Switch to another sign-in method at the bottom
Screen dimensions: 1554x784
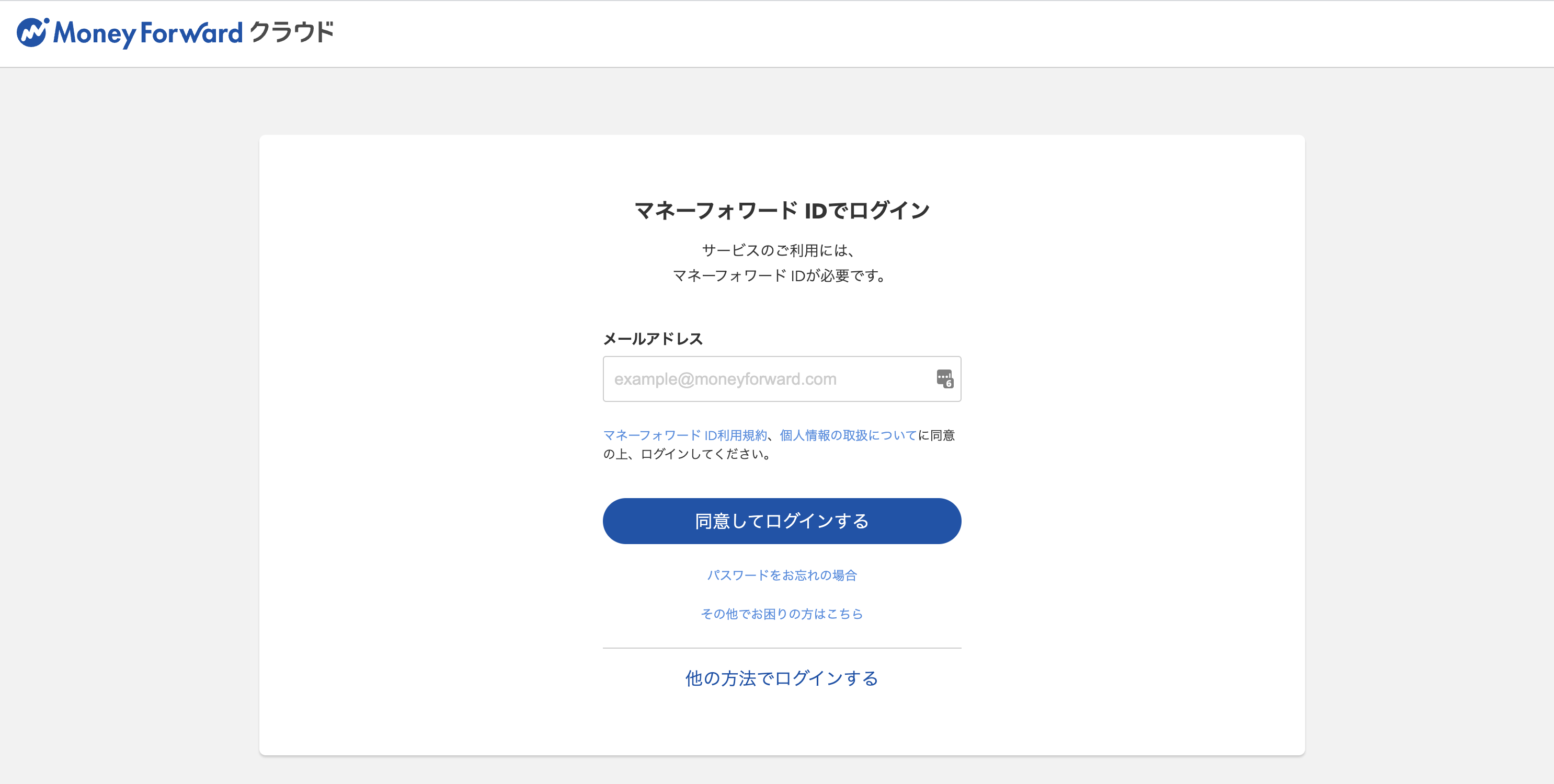tap(781, 678)
